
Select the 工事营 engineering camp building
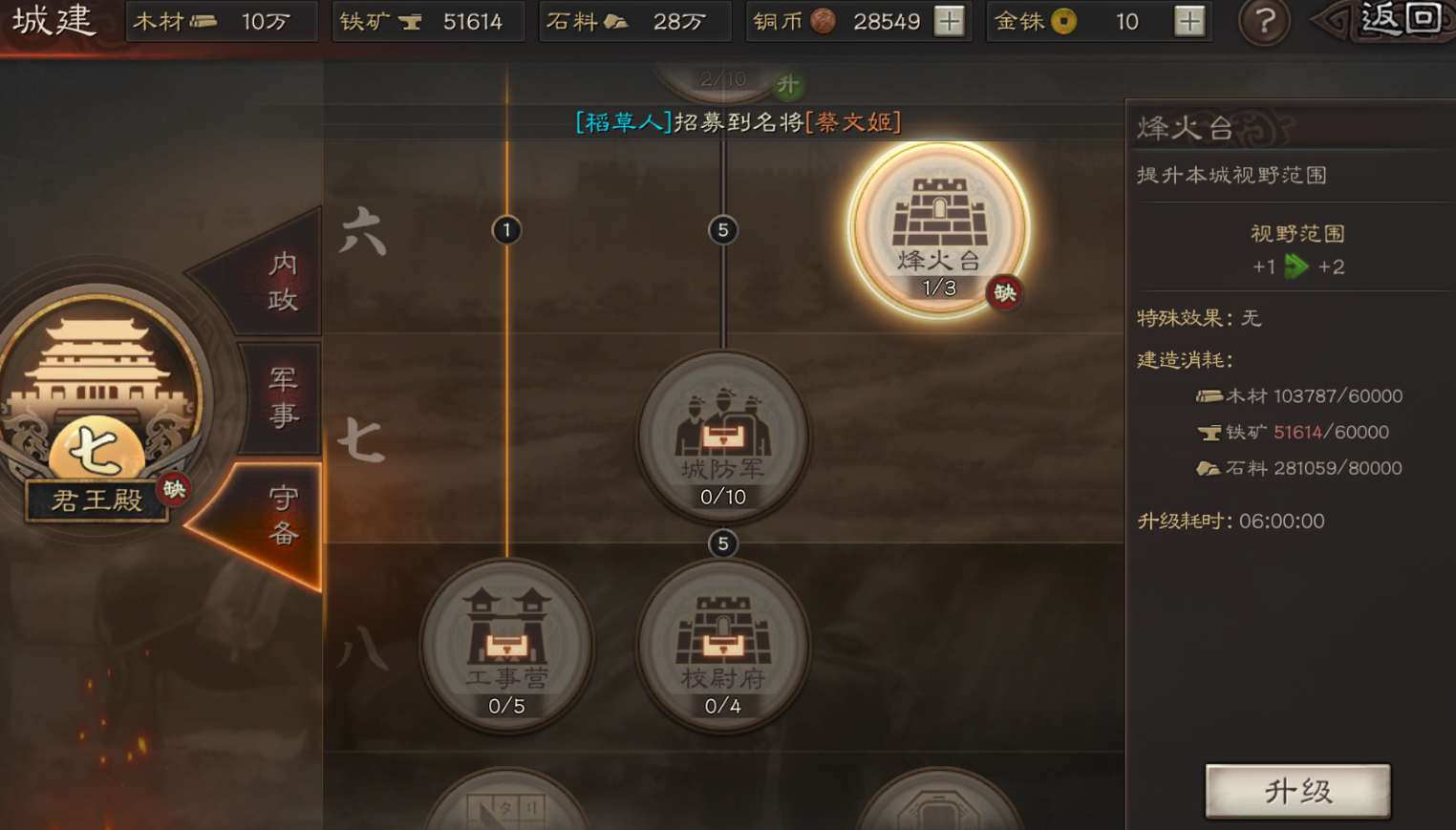tap(506, 647)
